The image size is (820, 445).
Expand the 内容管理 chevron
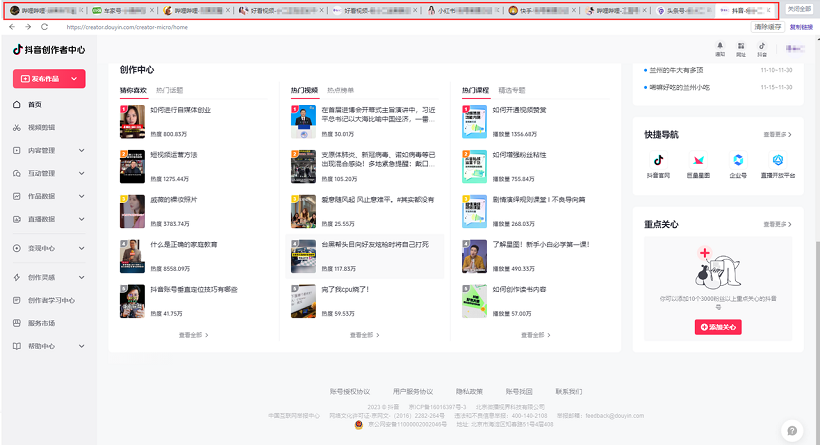82,151
